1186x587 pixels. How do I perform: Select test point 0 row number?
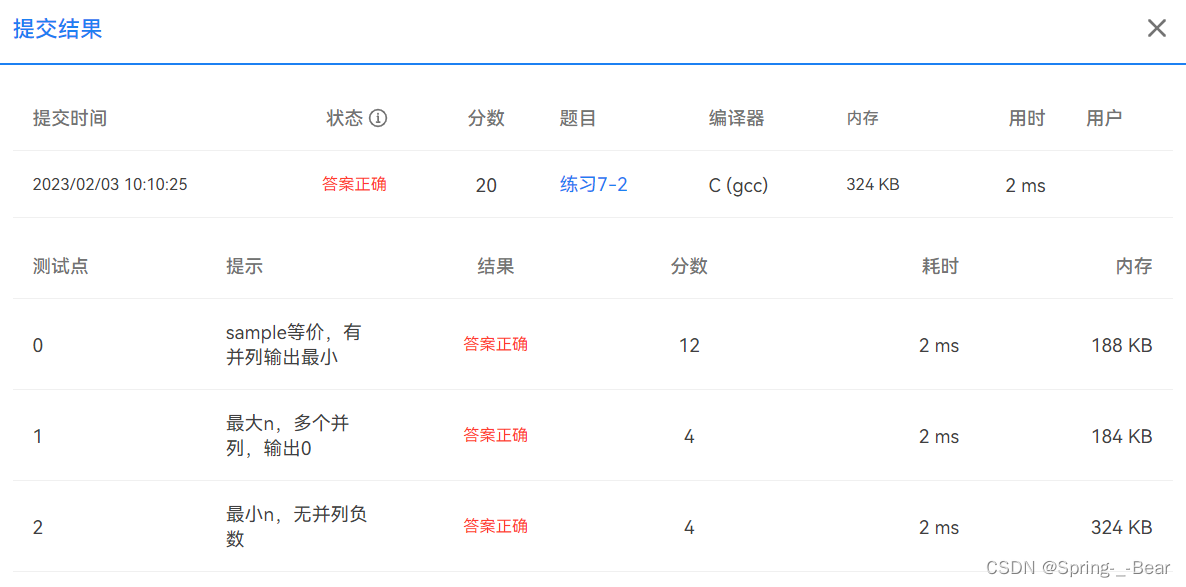click(x=38, y=346)
